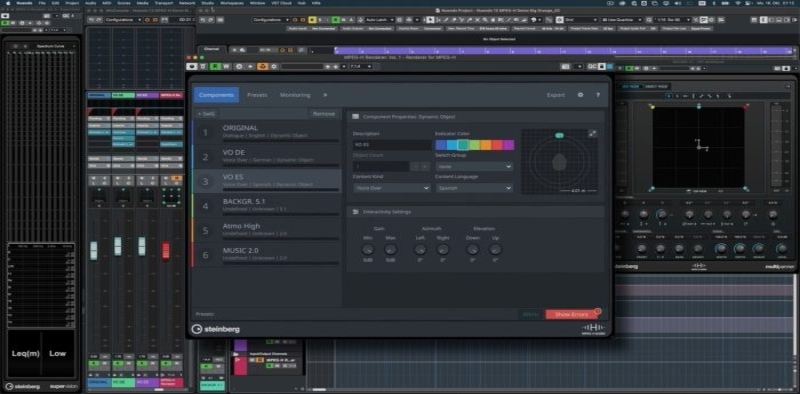Click undo arrow in Project window toolbar
The height and width of the screenshot is (394, 800).
pos(203,20)
